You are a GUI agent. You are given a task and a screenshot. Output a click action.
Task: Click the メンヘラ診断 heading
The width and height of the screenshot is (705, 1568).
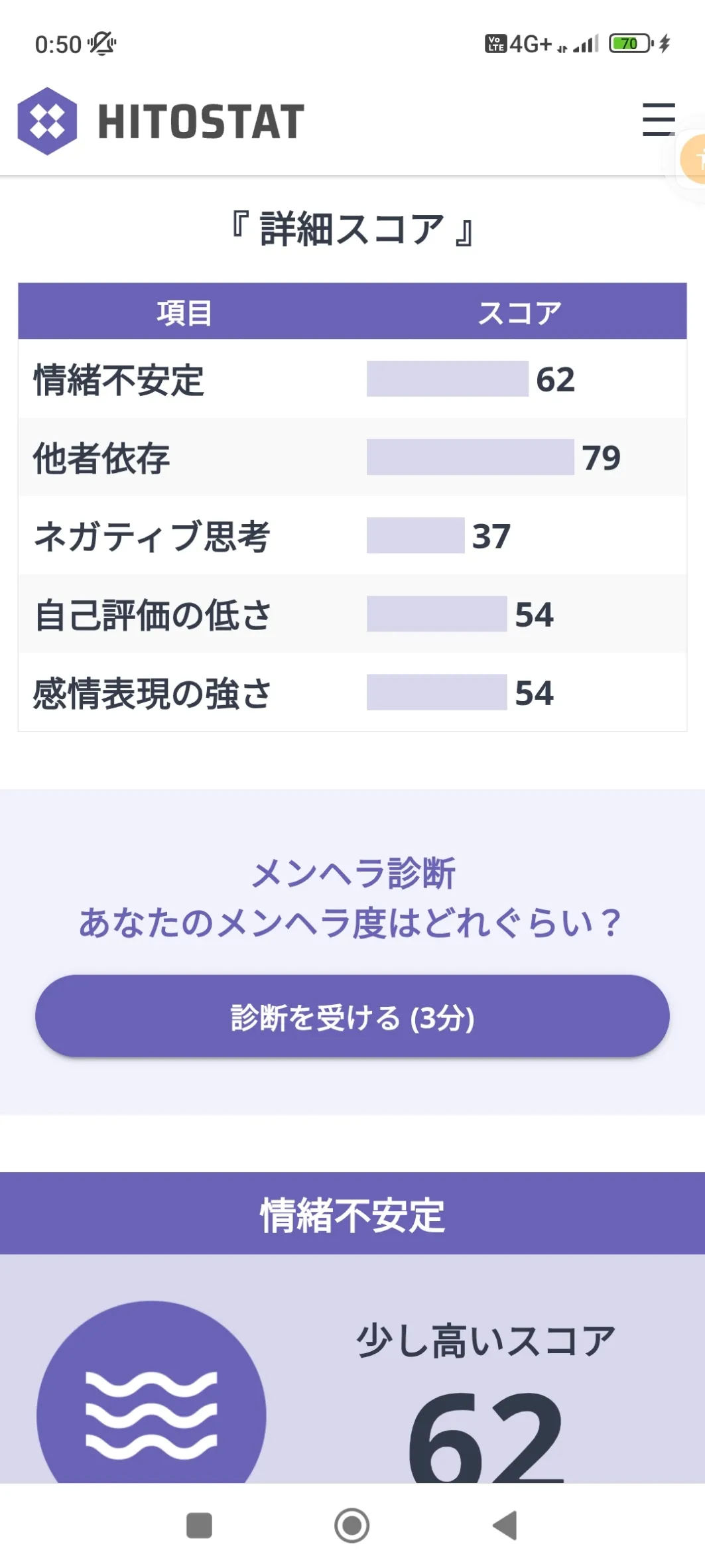point(353,873)
